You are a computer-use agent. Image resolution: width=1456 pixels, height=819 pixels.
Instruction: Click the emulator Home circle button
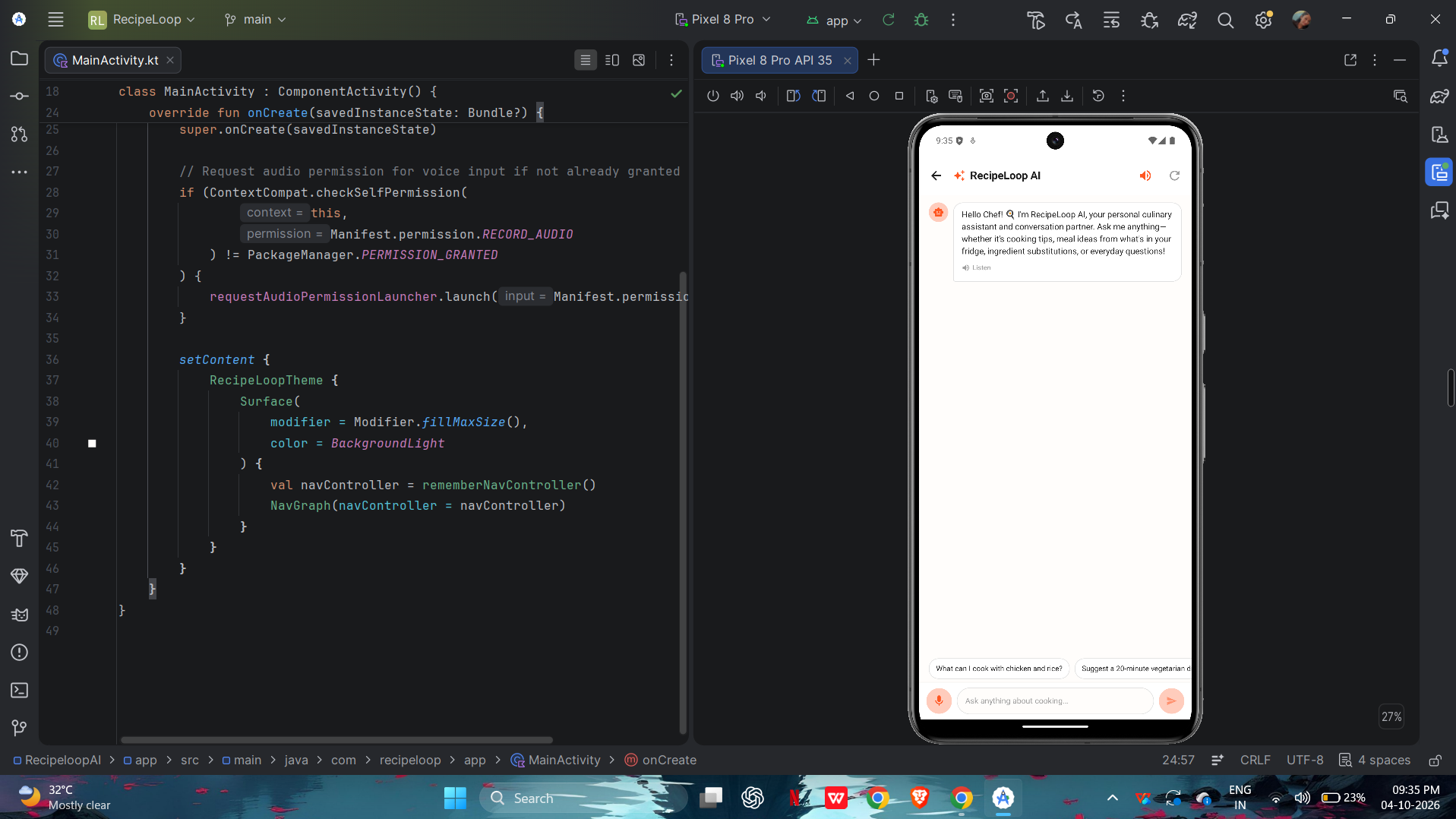click(874, 96)
